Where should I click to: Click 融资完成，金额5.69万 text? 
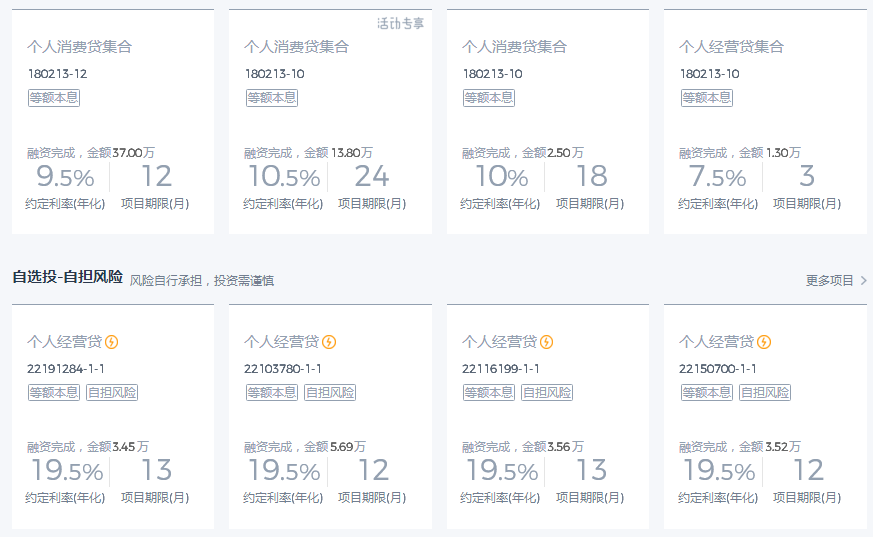[305, 447]
